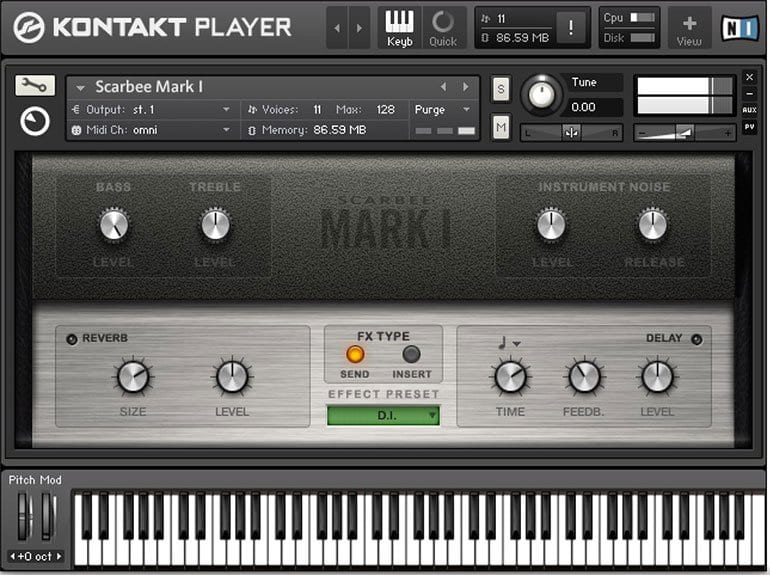Click the Tune knob
The height and width of the screenshot is (575, 770).
click(x=541, y=94)
